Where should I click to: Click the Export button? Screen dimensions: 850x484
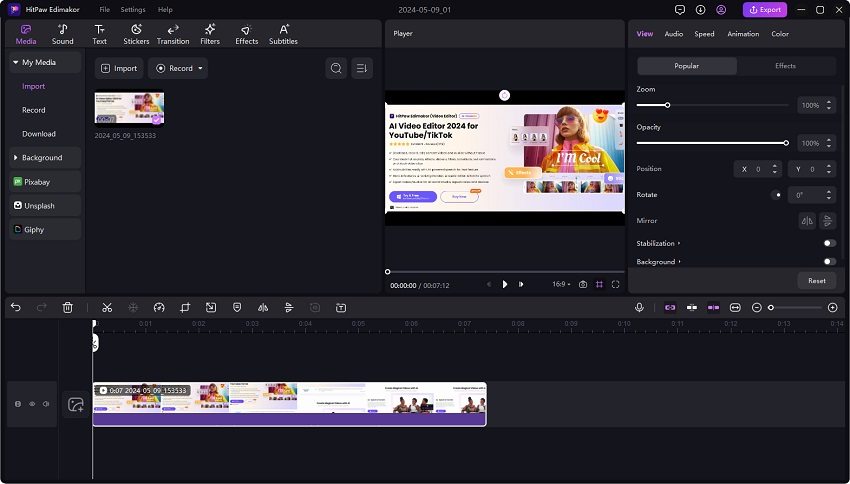pyautogui.click(x=765, y=10)
